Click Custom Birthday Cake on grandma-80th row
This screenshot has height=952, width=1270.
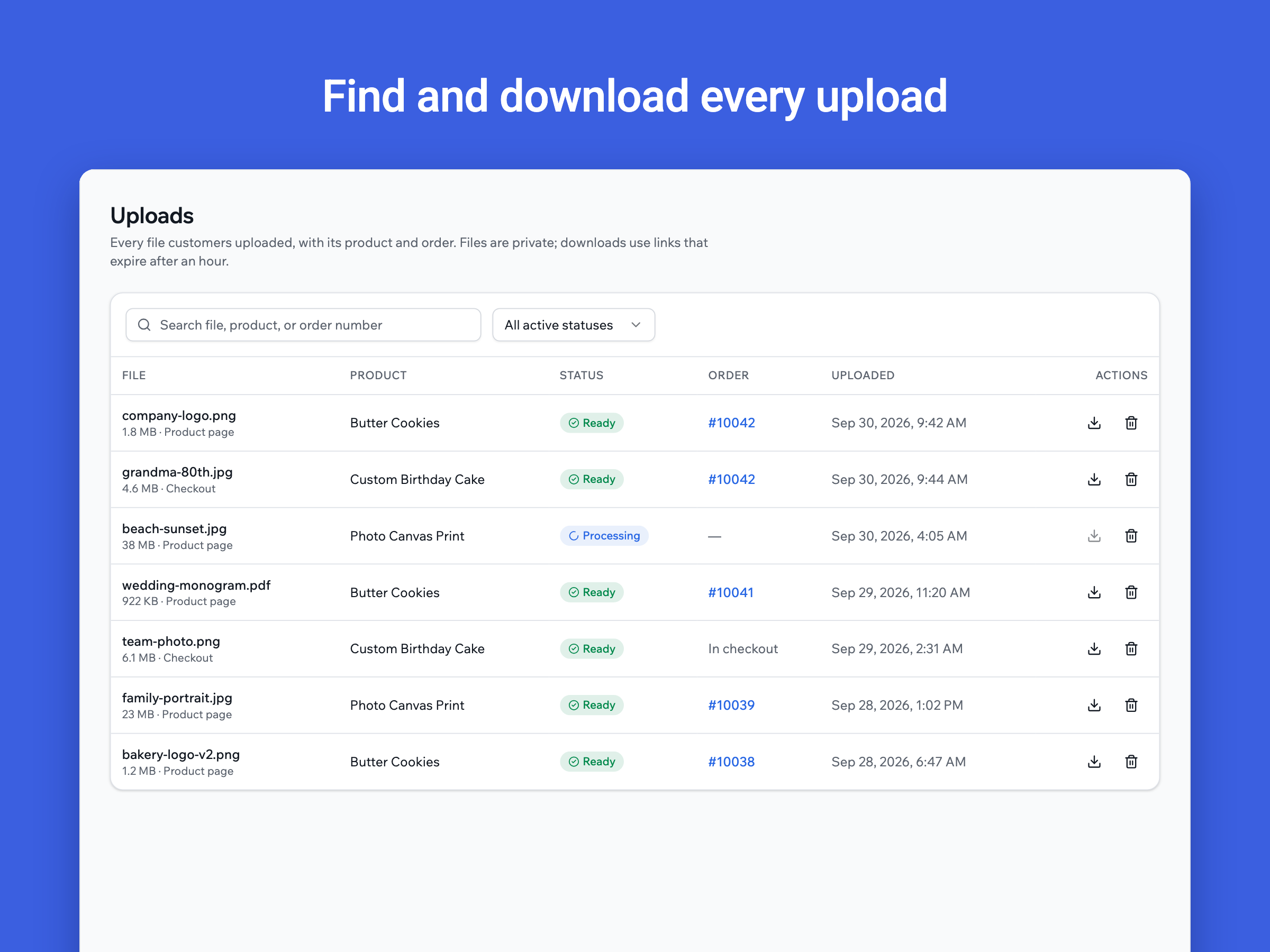(x=417, y=479)
